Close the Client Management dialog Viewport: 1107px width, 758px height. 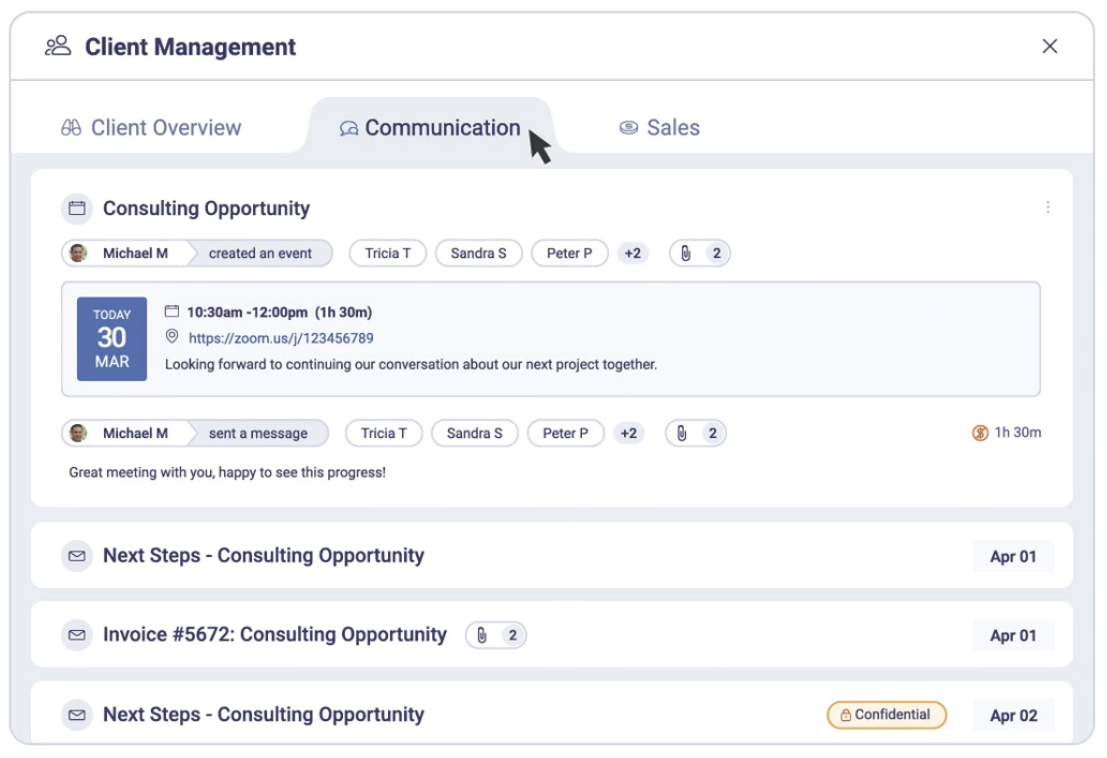(x=1050, y=46)
